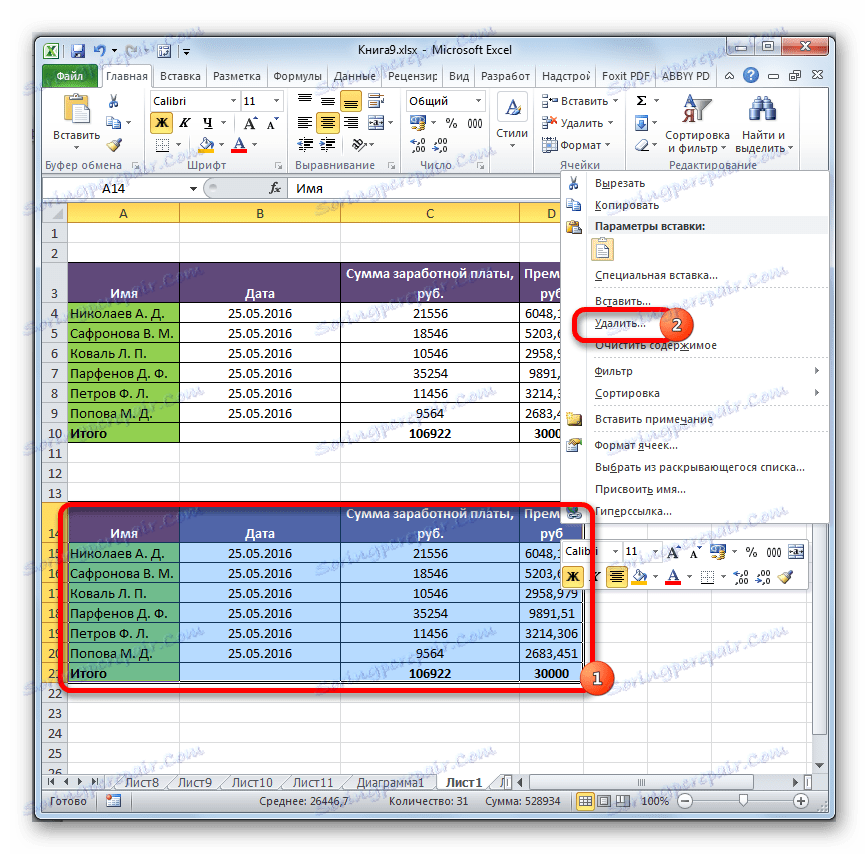Cut selection with ribbon scissors icon
Screen dimensions: 868x854
pyautogui.click(x=113, y=101)
